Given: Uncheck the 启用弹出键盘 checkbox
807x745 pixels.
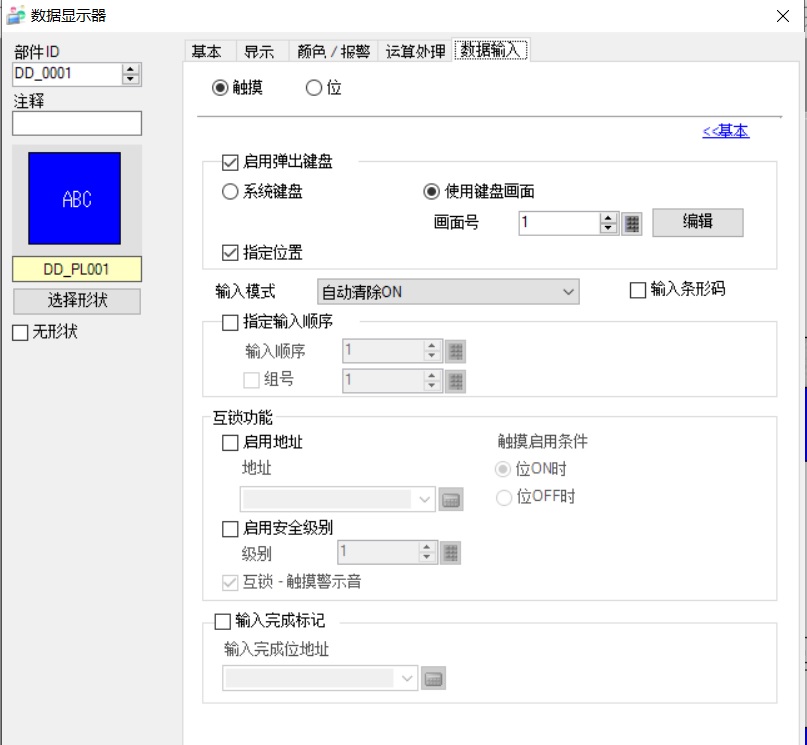Looking at the screenshot, I should tap(230, 162).
